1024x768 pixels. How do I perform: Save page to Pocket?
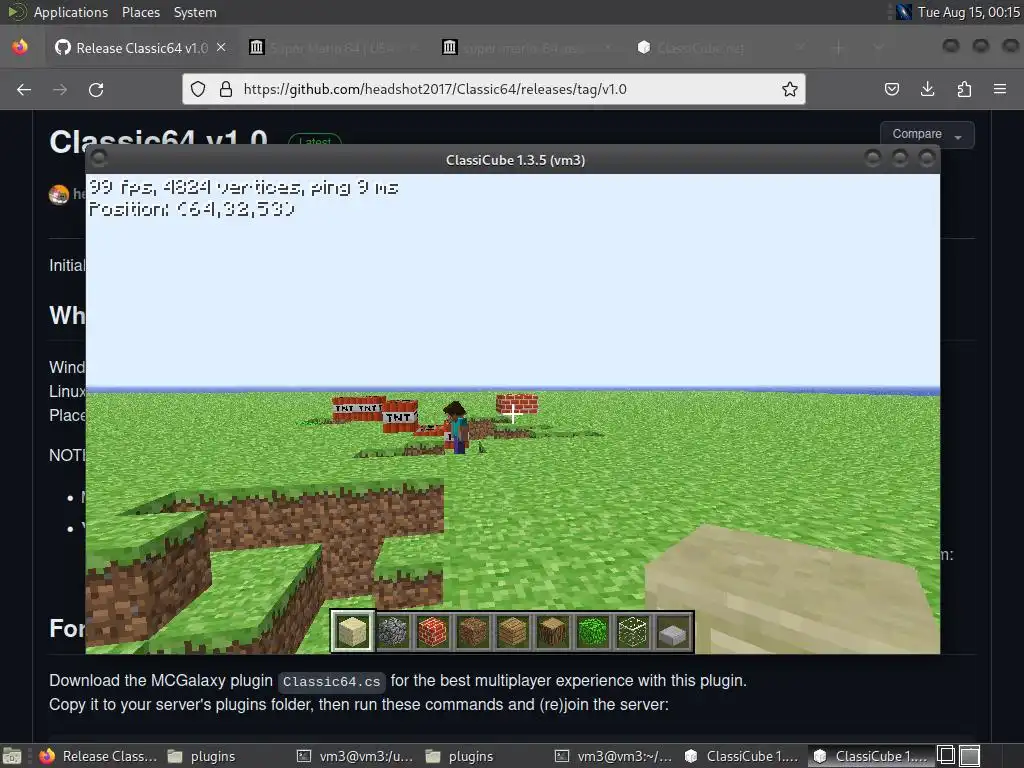891,89
